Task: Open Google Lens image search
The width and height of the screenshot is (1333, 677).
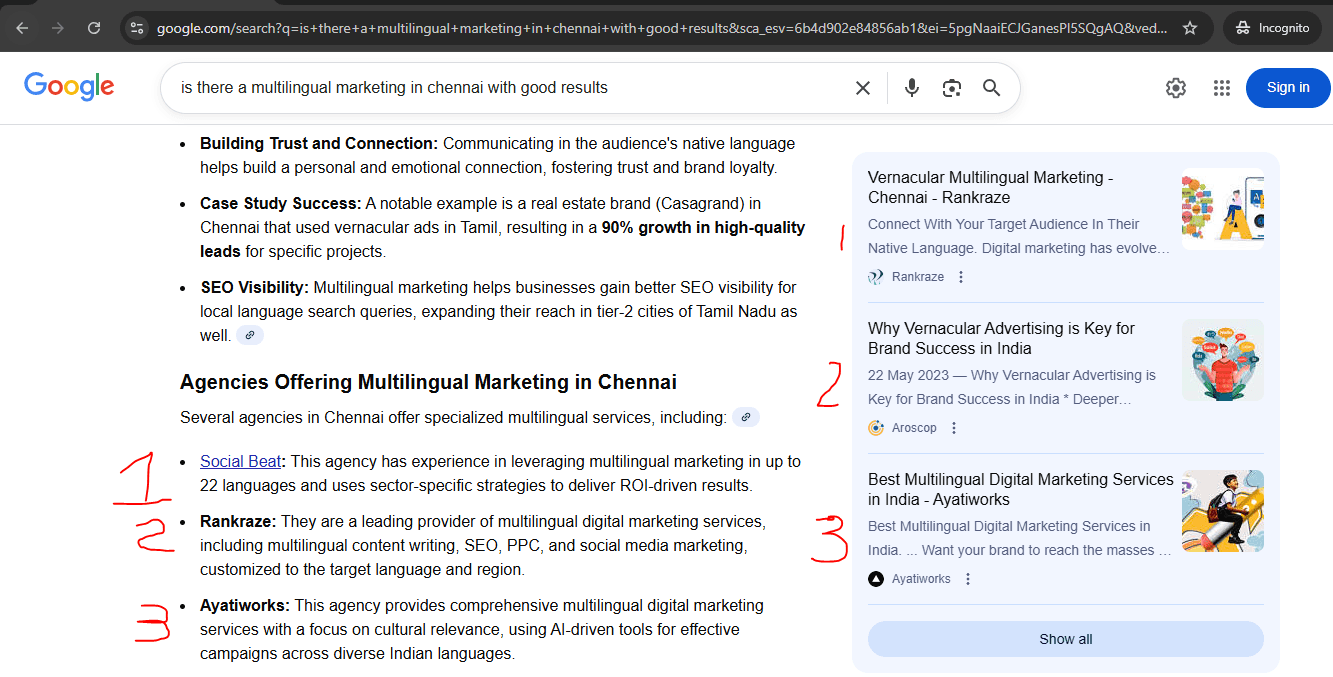Action: pos(951,88)
